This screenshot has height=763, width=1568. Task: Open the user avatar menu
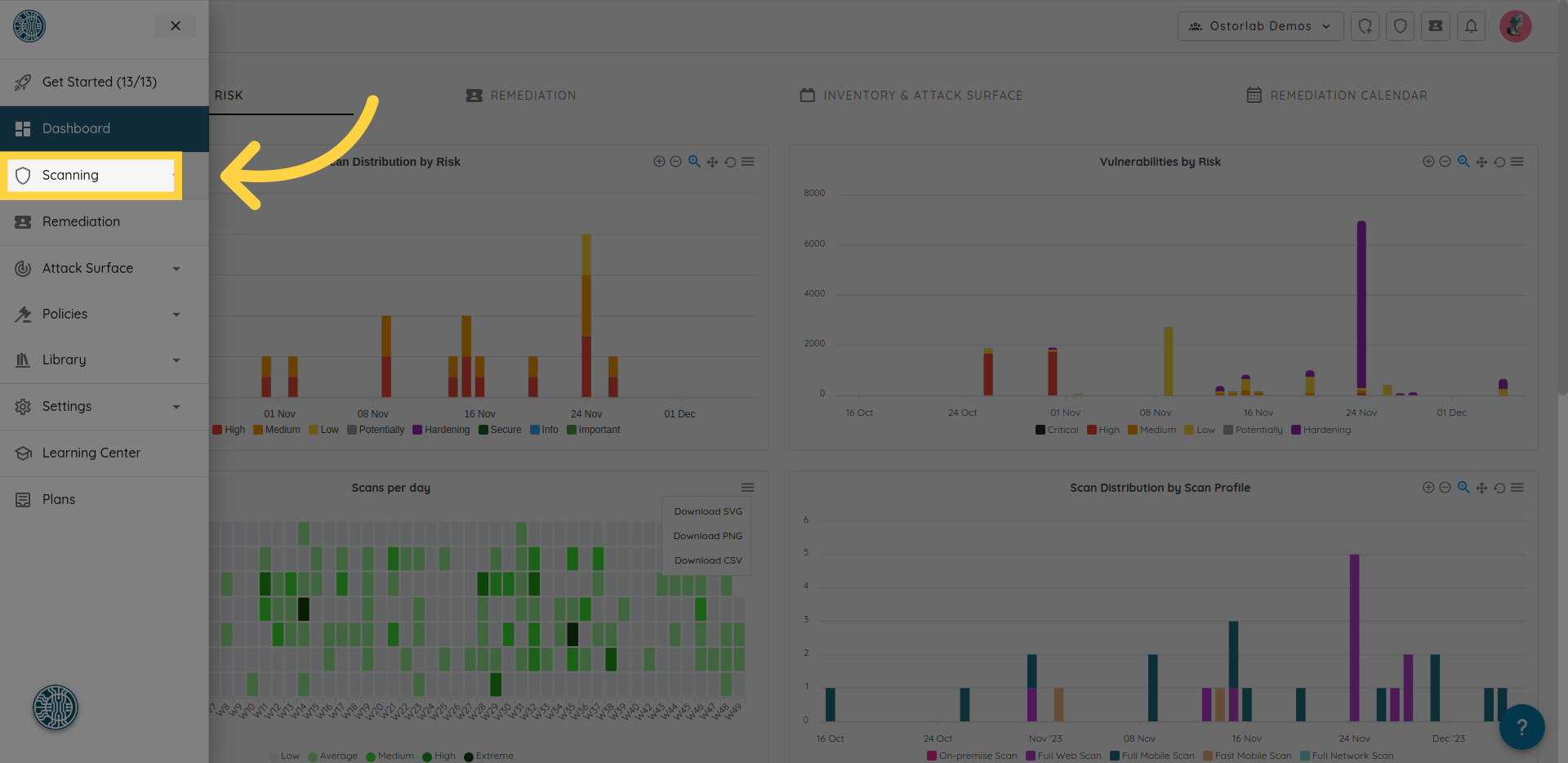1516,26
